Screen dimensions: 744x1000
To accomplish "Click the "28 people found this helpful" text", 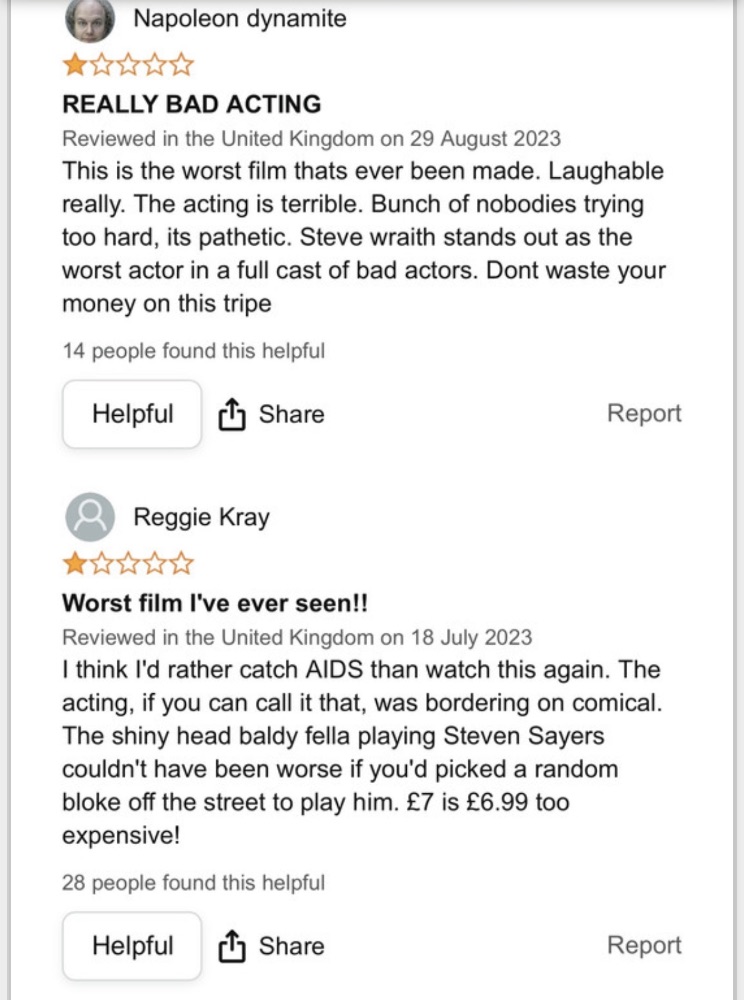I will [x=193, y=883].
